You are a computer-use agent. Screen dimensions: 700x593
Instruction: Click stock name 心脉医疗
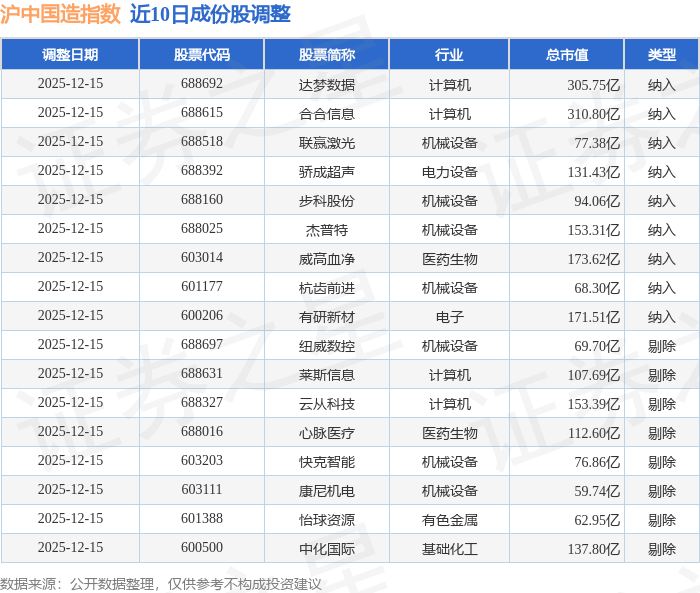pyautogui.click(x=327, y=433)
